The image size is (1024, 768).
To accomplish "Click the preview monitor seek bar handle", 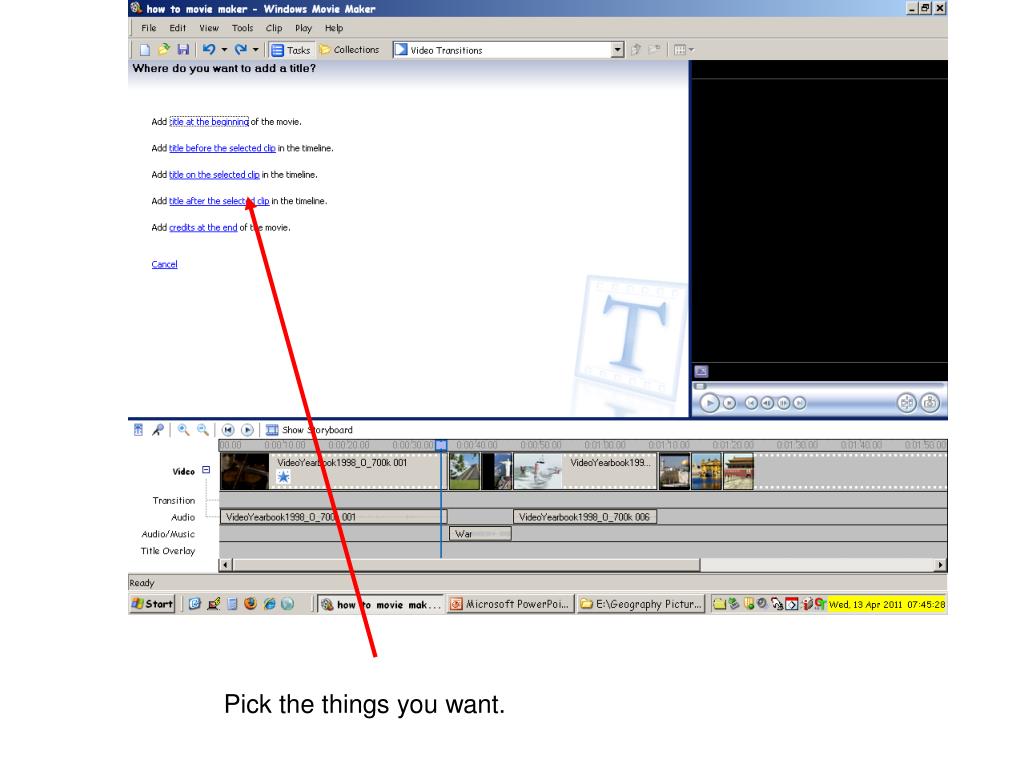I will [701, 386].
